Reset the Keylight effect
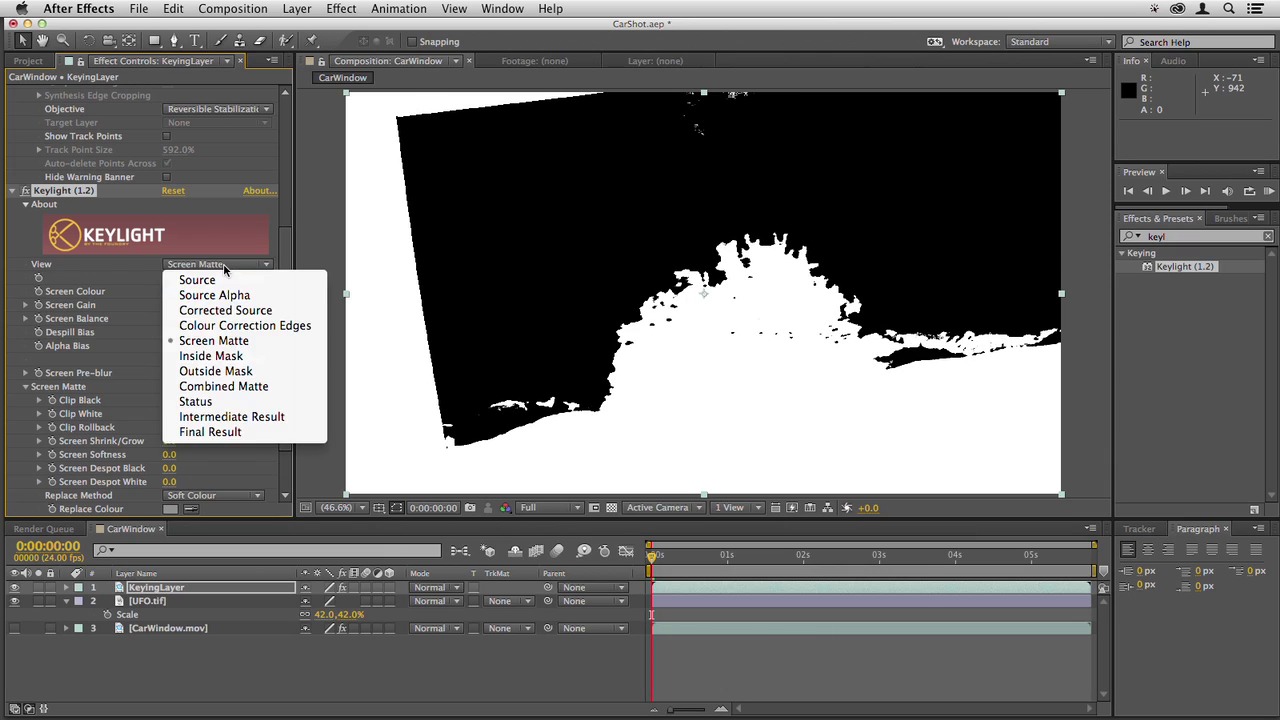 pyautogui.click(x=173, y=191)
